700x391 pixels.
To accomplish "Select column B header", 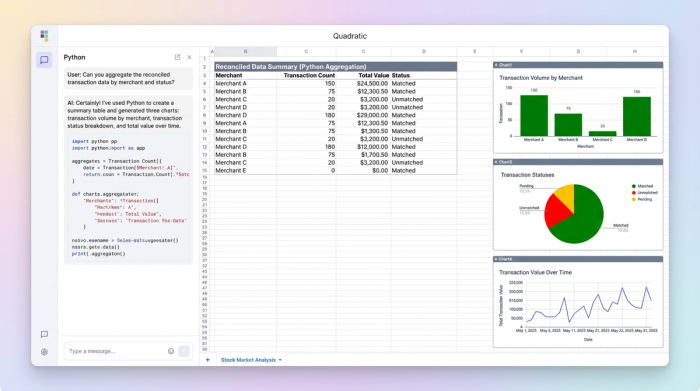I will (x=245, y=51).
